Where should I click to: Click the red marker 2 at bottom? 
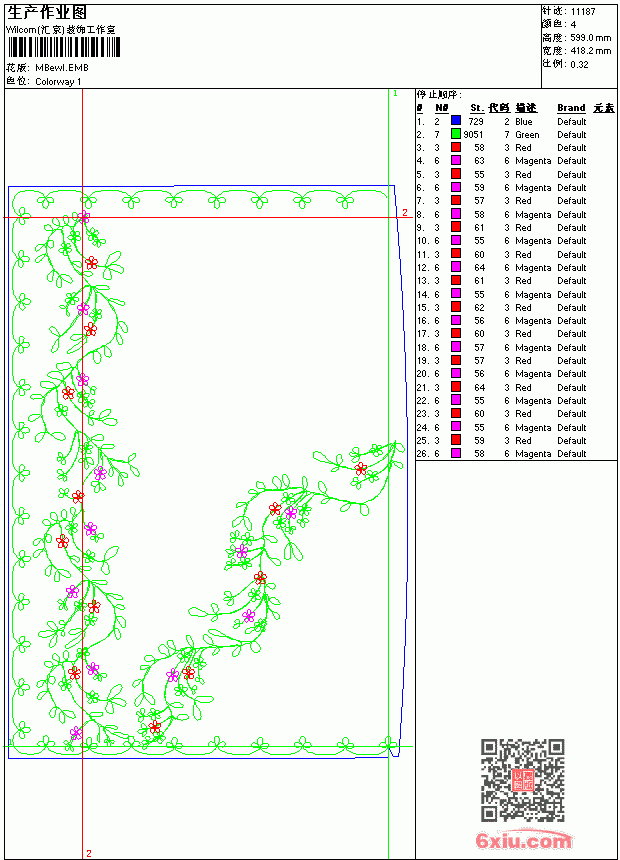(x=89, y=853)
